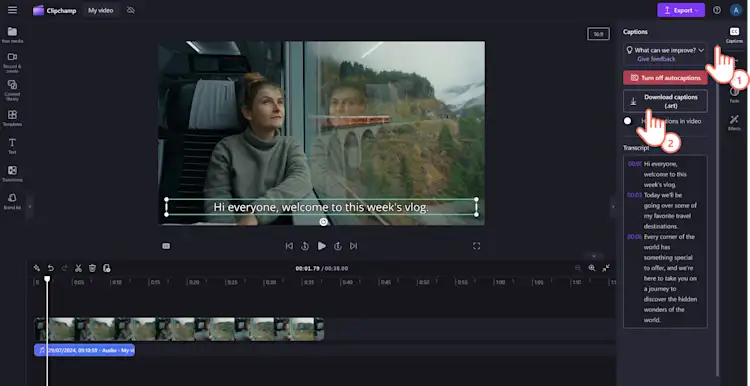Collapse the right property panel arrow

click(613, 207)
